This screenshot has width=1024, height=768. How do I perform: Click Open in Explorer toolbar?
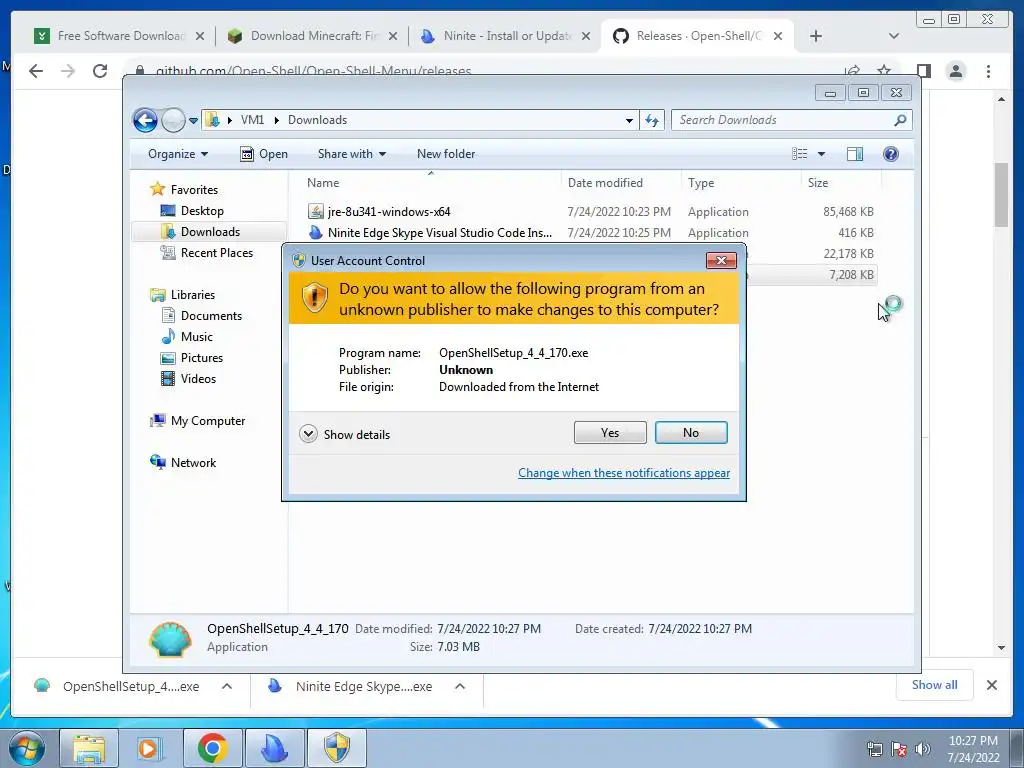(264, 154)
